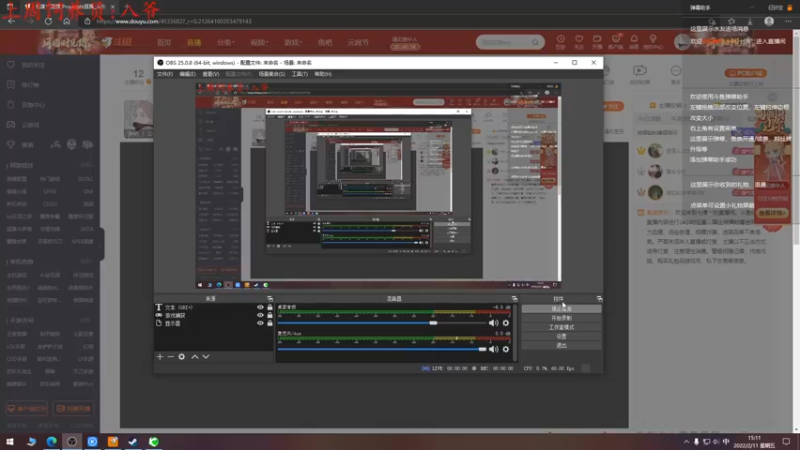This screenshot has height=450, width=800.
Task: Click the top Controls button to stop streaming
Action: (x=561, y=309)
